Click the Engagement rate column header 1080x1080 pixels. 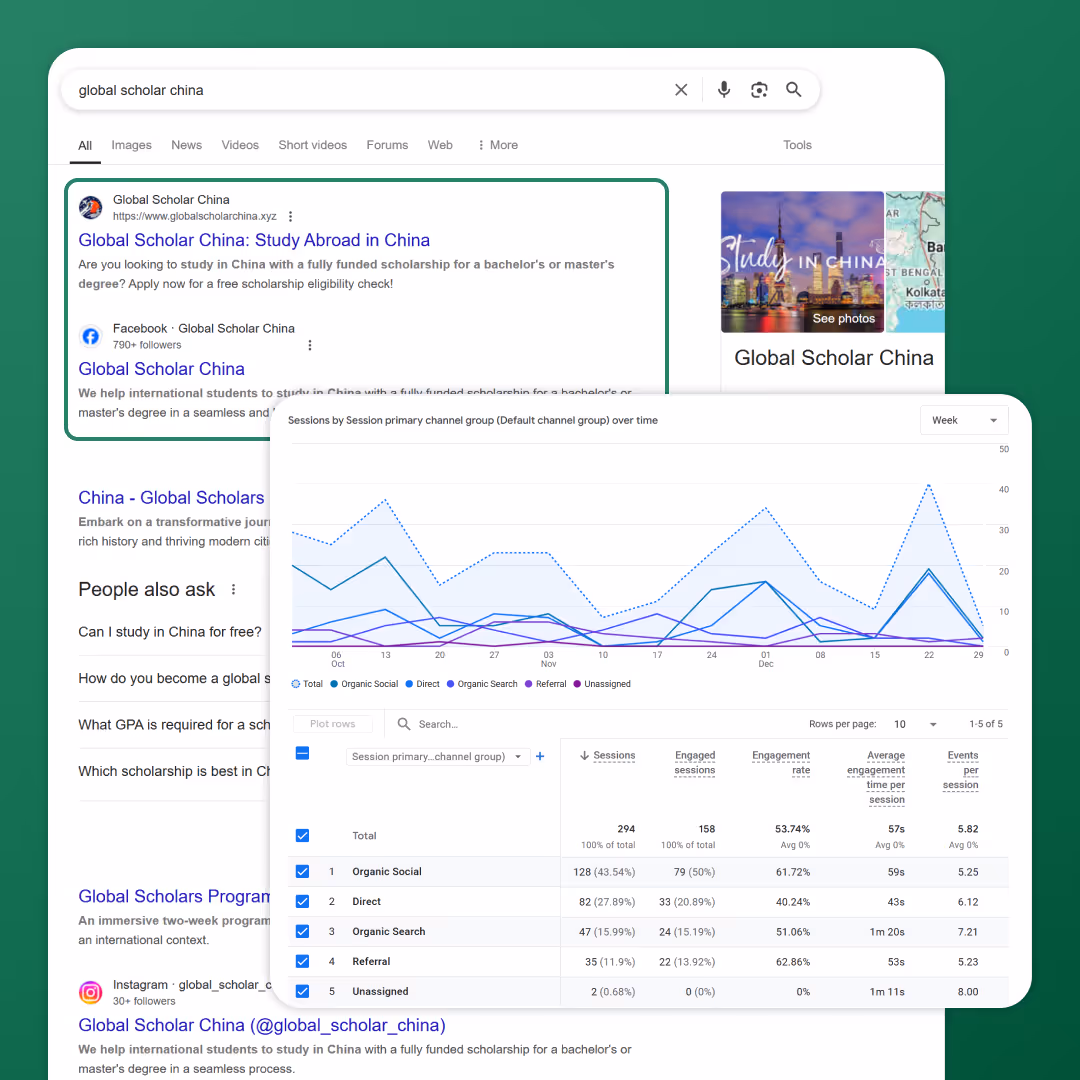(x=781, y=763)
